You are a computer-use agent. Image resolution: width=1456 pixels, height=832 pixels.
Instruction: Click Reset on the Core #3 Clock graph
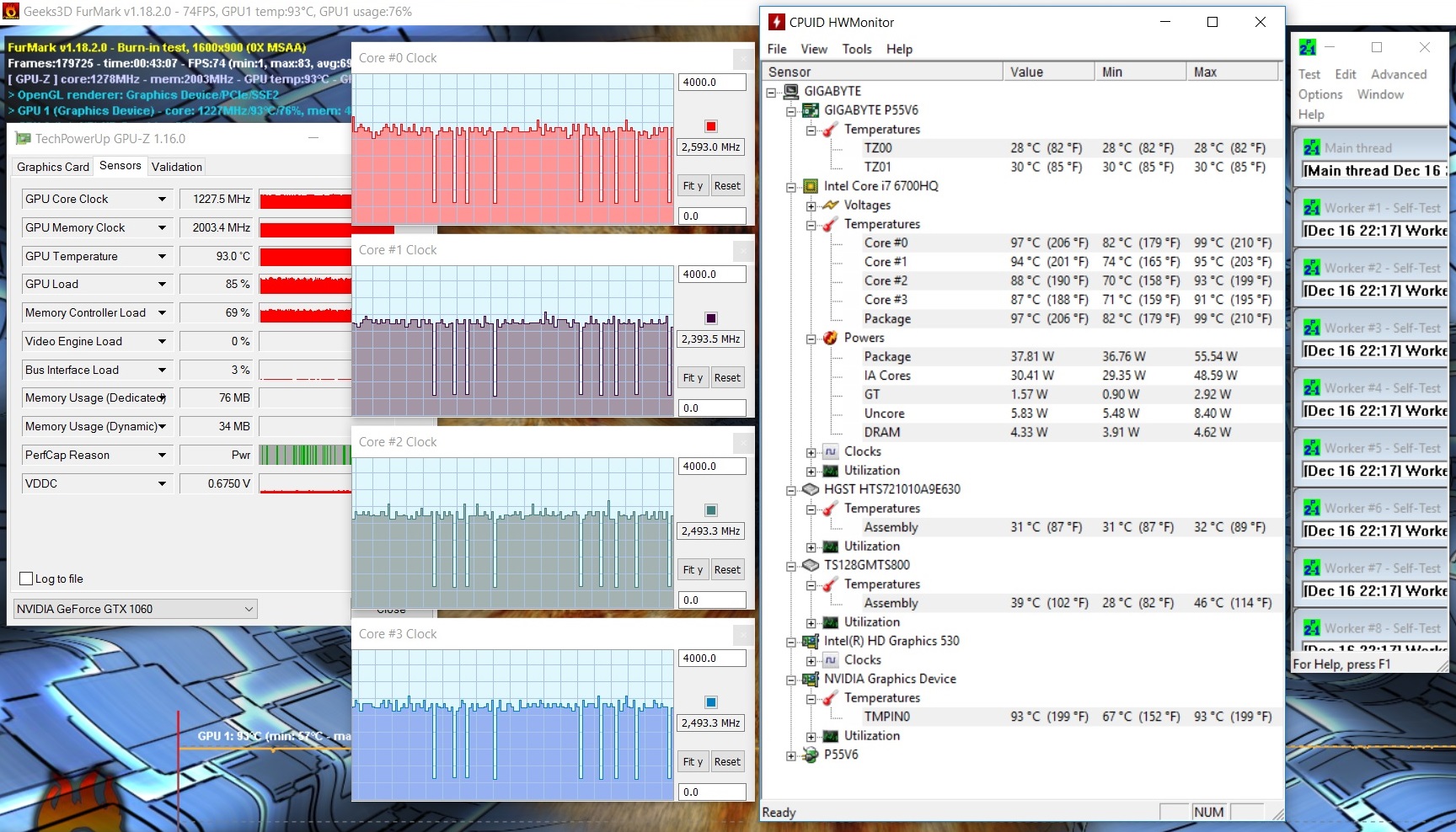coord(727,762)
